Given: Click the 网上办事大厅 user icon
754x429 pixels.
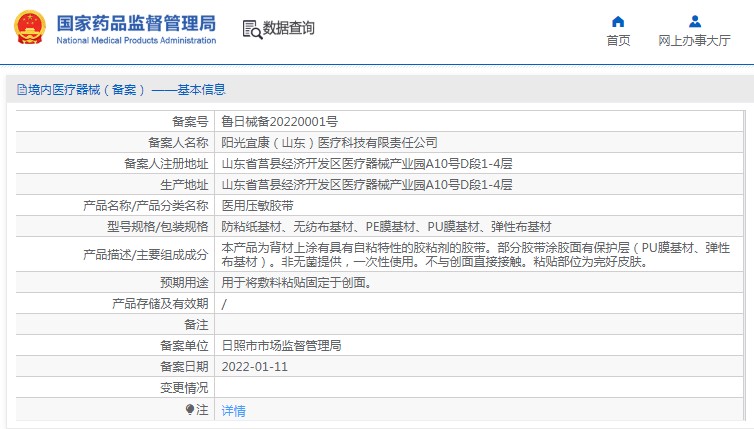Looking at the screenshot, I should [694, 22].
